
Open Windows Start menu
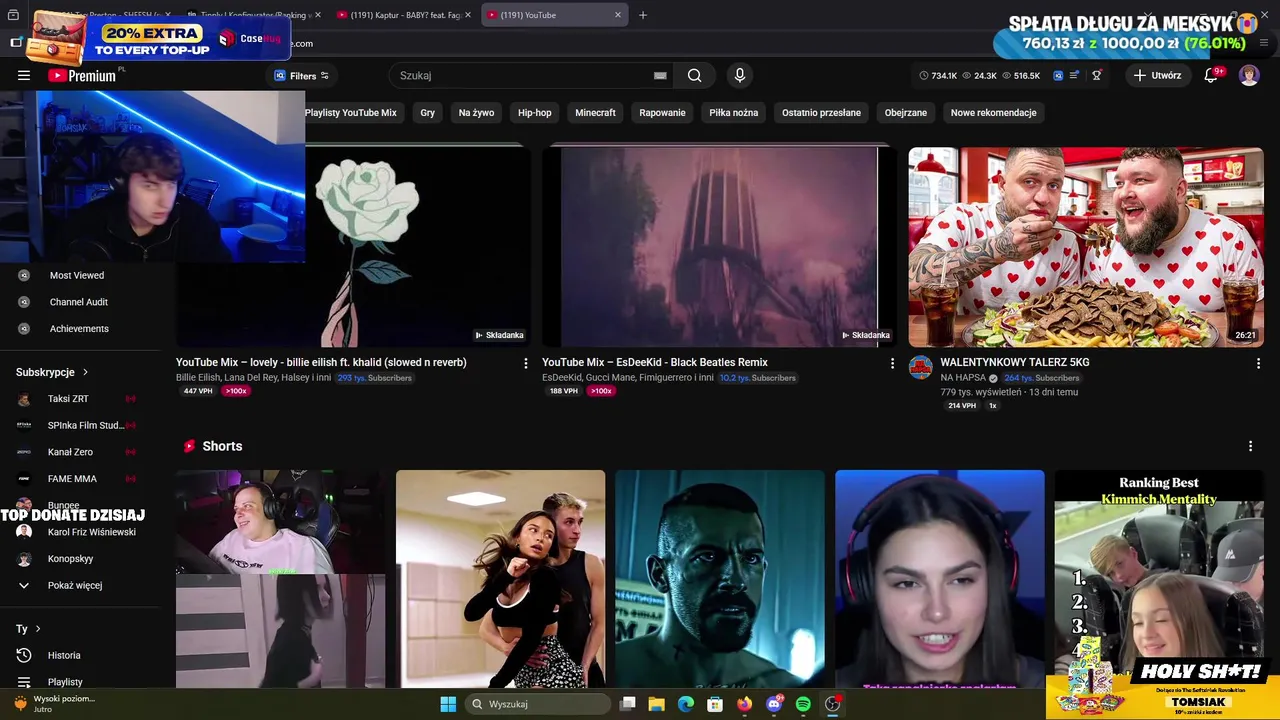click(448, 704)
